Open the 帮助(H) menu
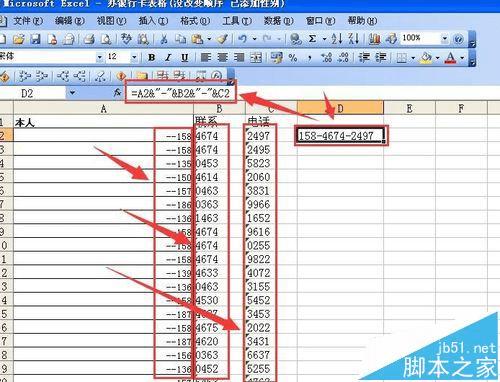 362,21
